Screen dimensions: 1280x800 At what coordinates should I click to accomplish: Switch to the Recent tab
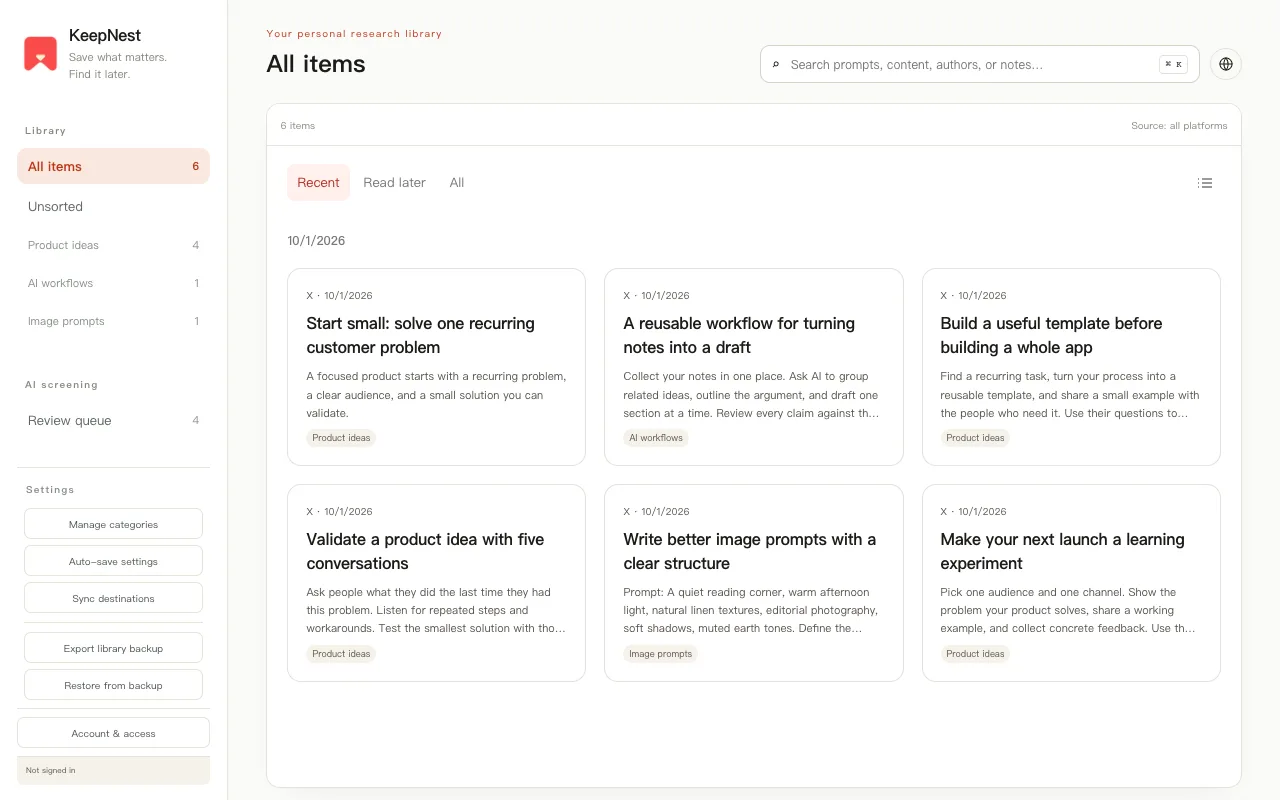318,182
